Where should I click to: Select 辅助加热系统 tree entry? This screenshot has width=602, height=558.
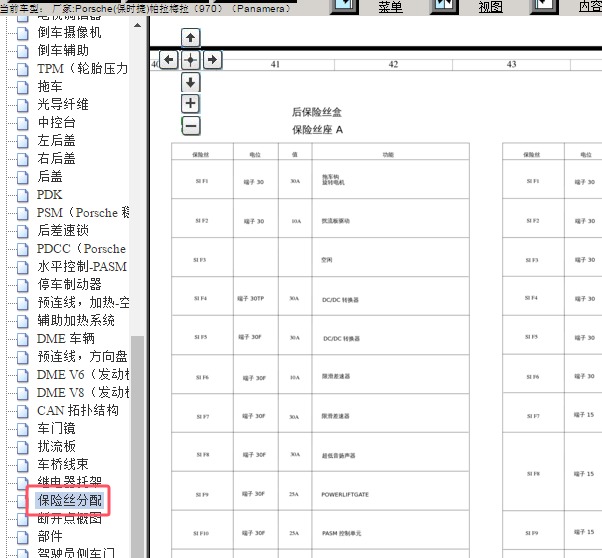click(x=76, y=320)
